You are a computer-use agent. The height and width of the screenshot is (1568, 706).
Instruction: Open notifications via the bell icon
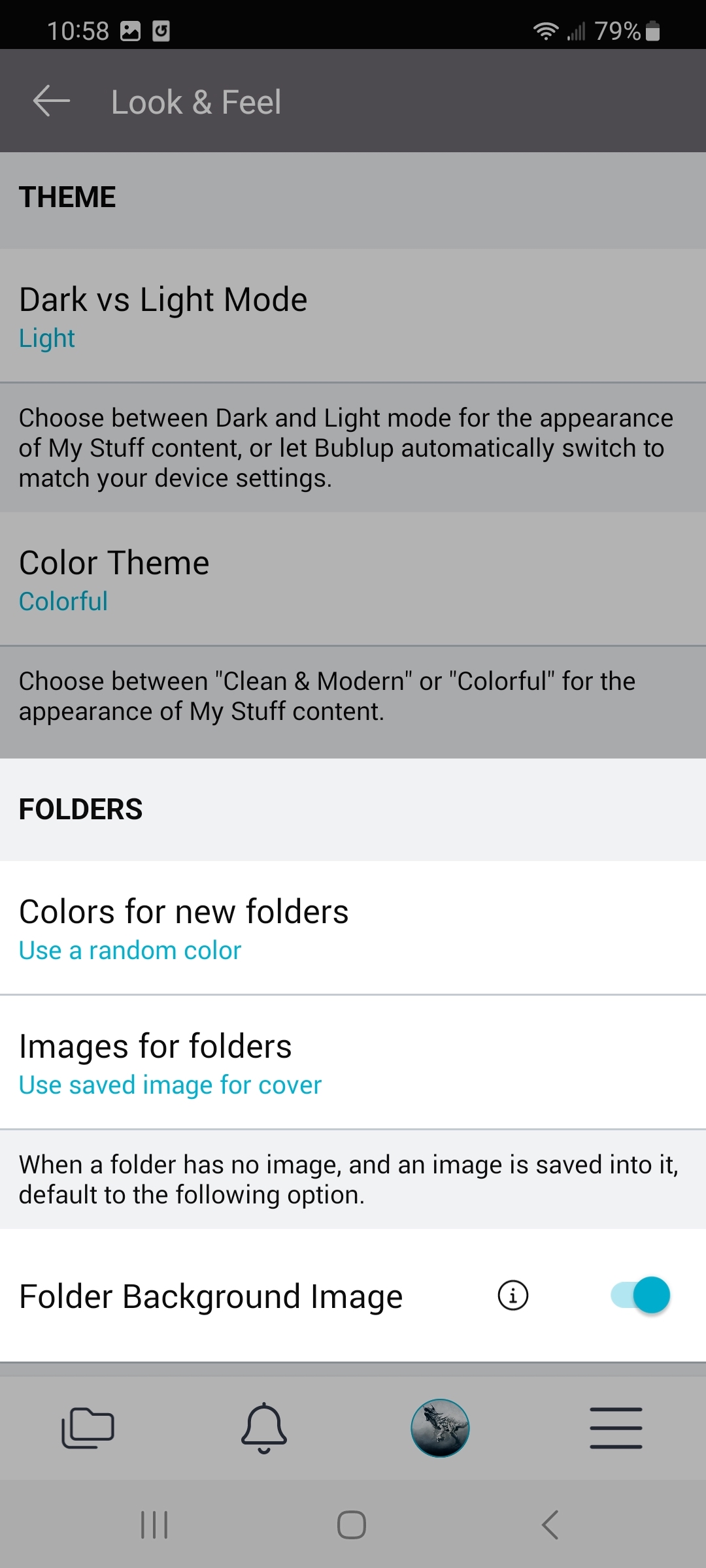(x=265, y=1428)
